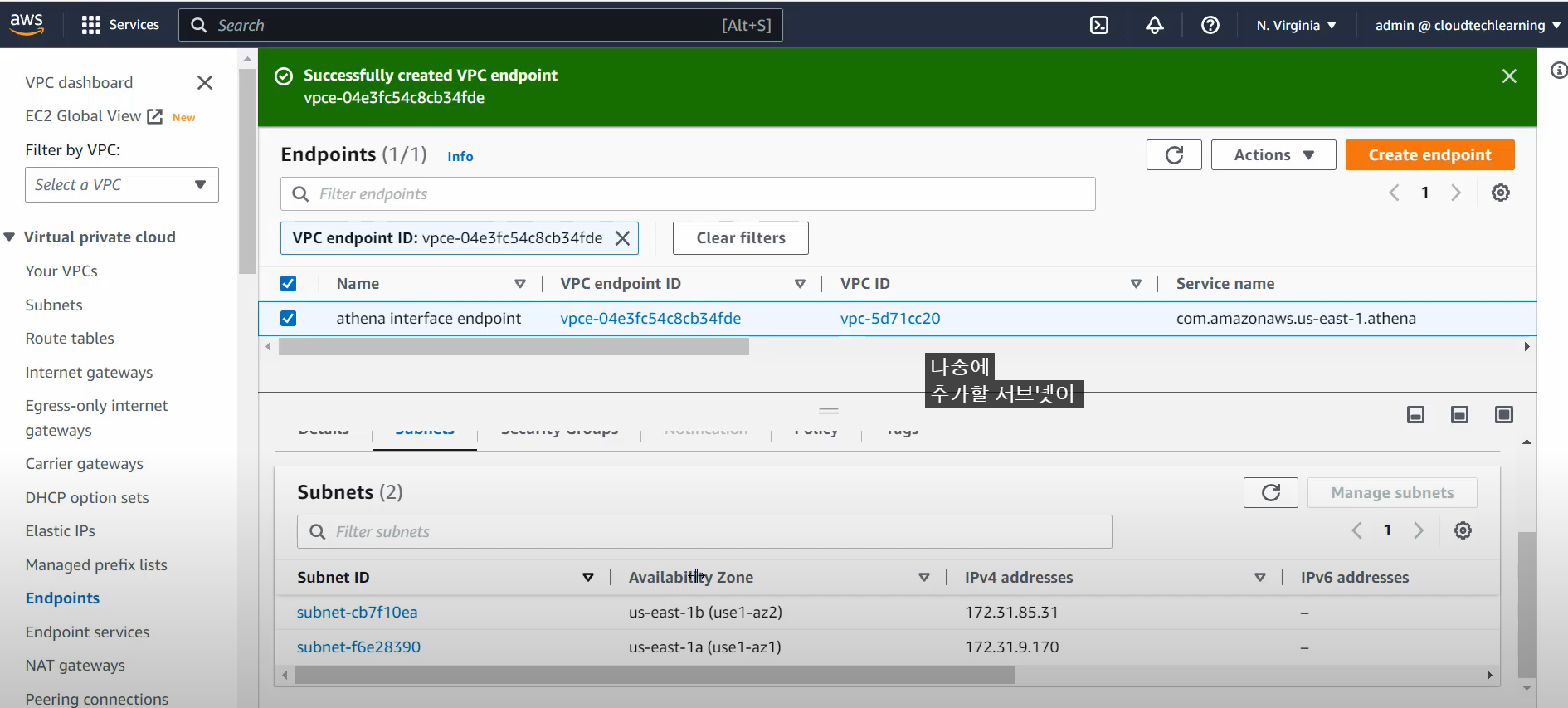Open endpoints table preferences gear

point(1501,193)
